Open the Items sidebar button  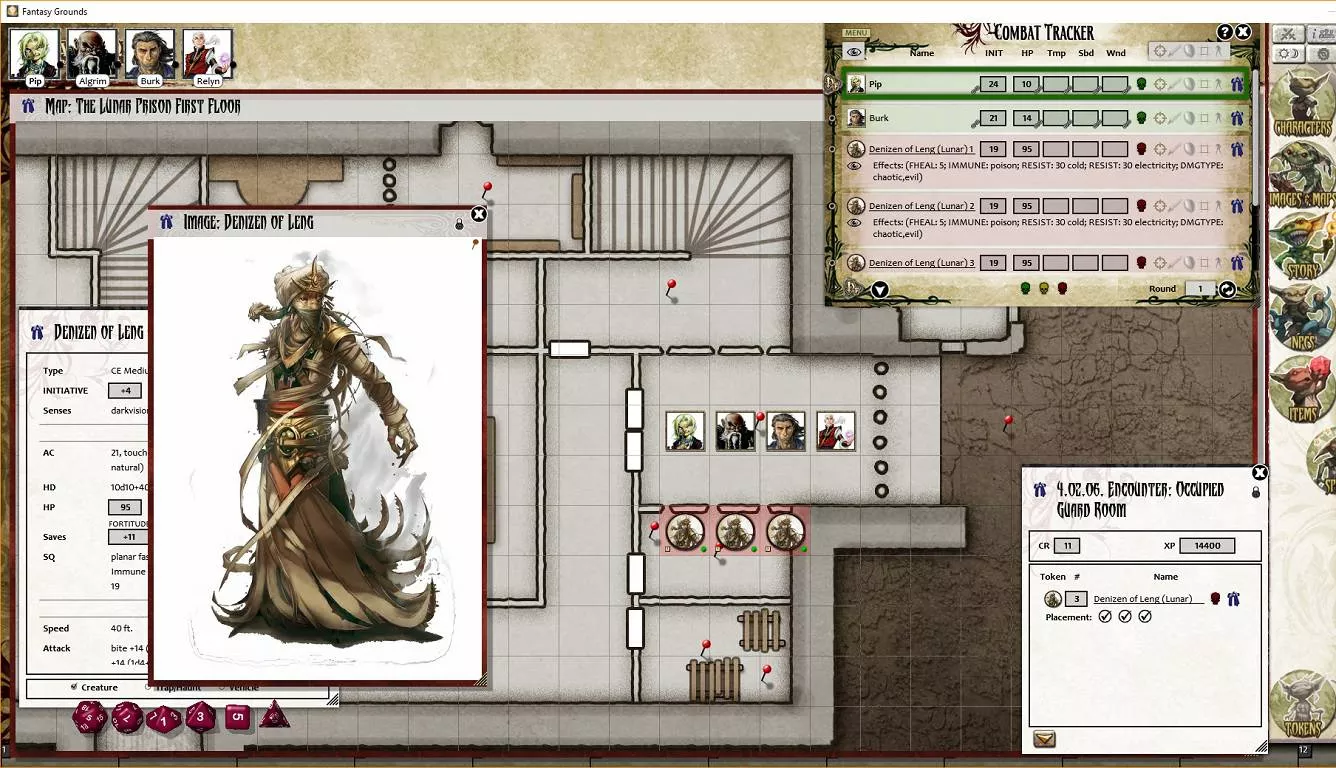[x=1301, y=388]
